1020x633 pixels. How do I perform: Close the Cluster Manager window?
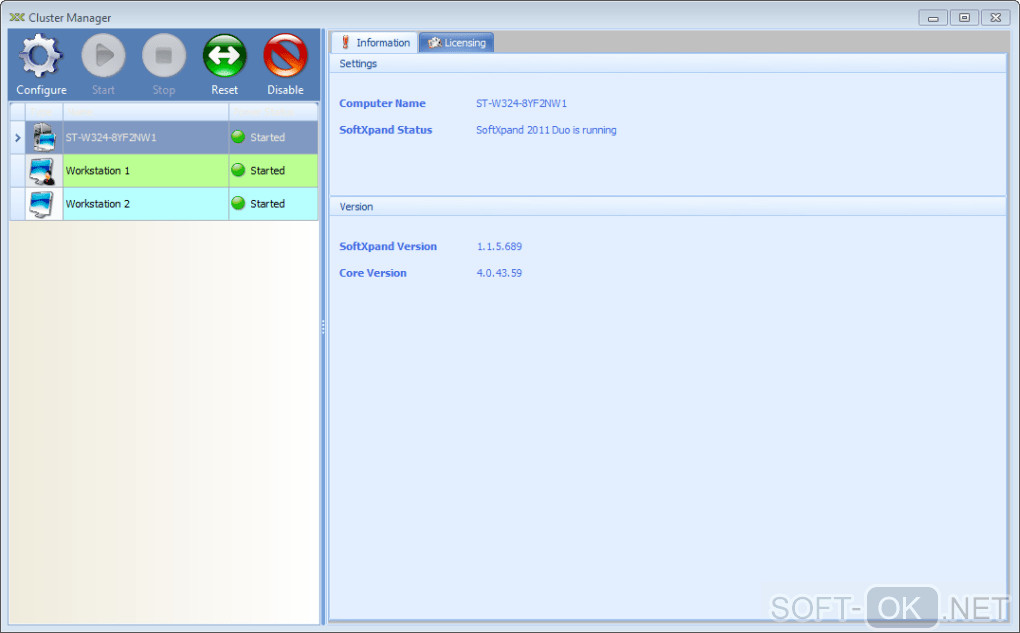coord(995,18)
